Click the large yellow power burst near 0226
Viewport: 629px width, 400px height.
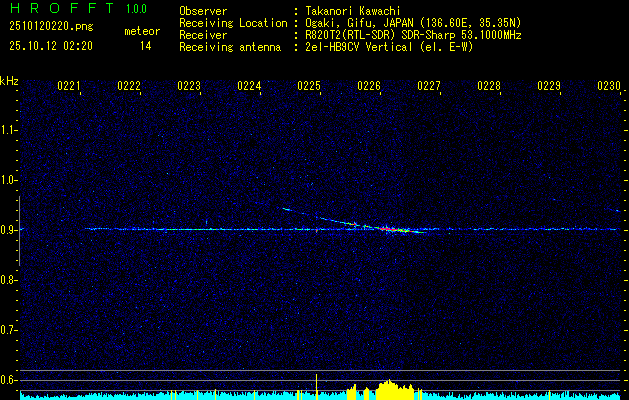click(395, 390)
